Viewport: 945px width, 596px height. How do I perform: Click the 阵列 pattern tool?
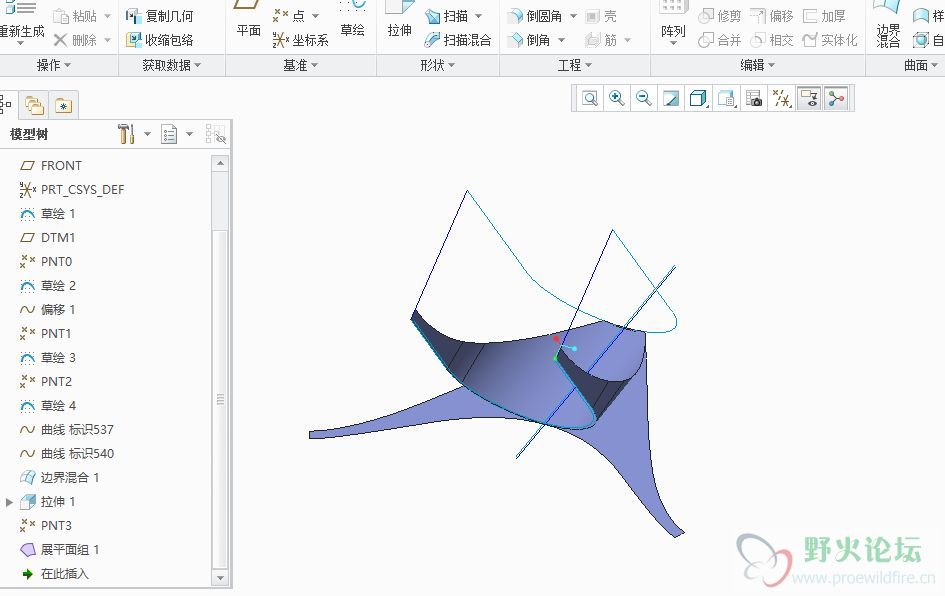point(673,23)
